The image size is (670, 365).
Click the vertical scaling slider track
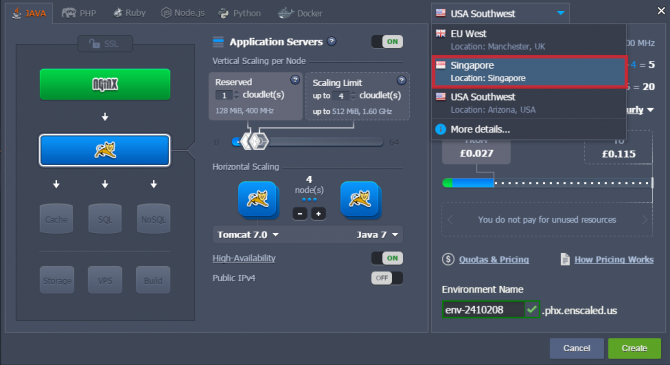pyautogui.click(x=307, y=142)
